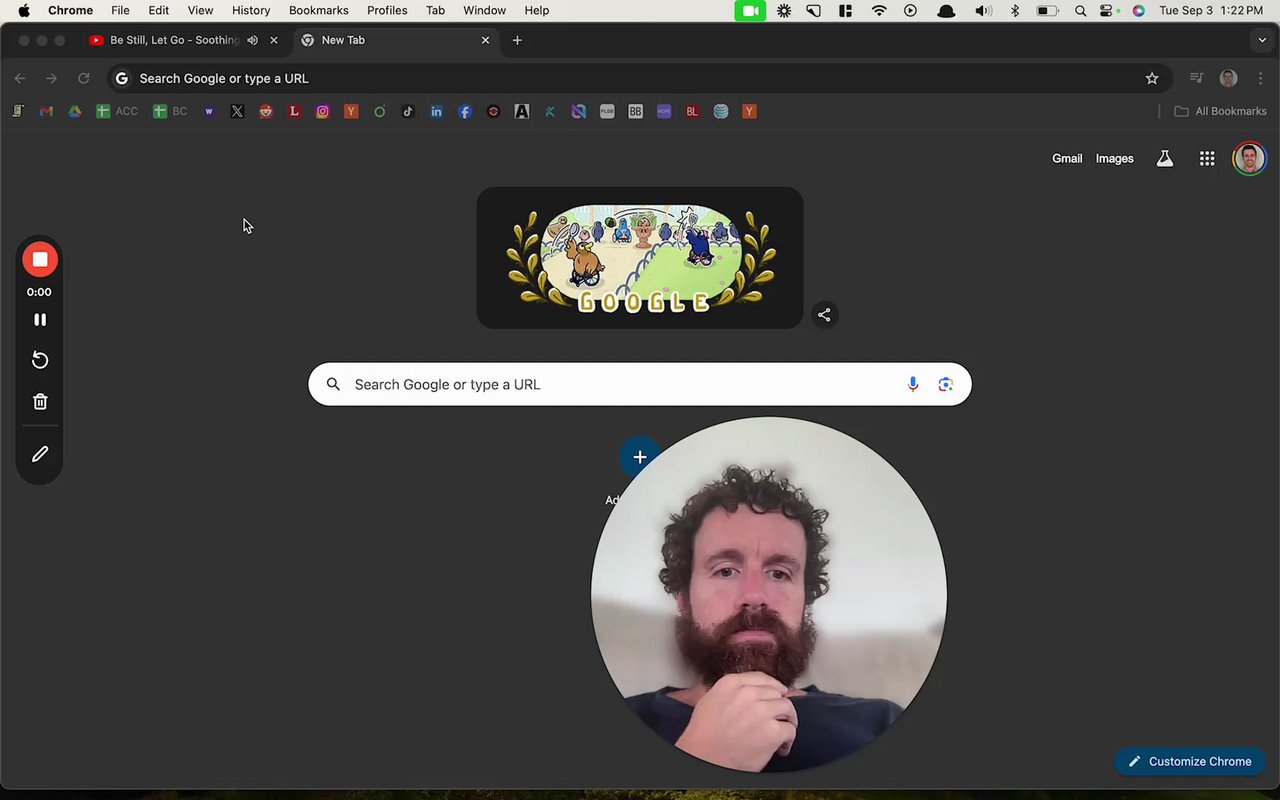This screenshot has height=800, width=1280.
Task: Pause the recording
Action: click(x=40, y=320)
